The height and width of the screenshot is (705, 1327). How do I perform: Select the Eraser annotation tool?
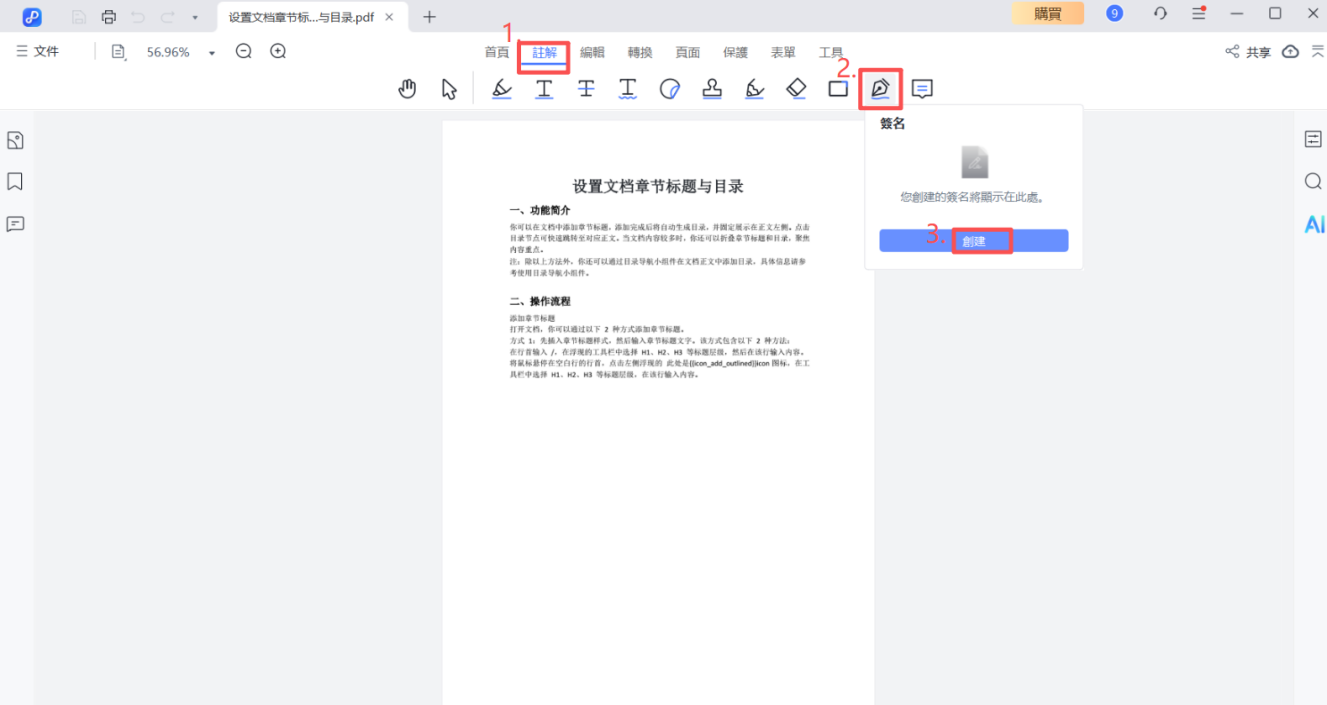(x=796, y=88)
